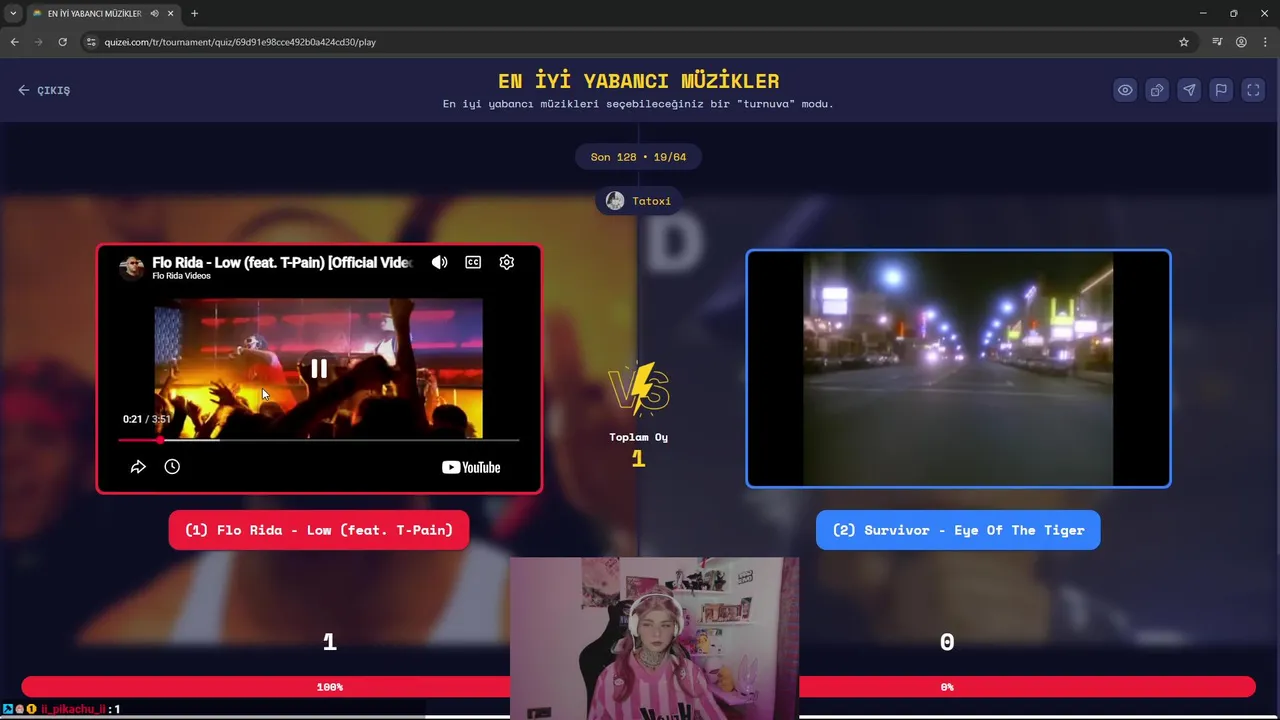Open the Flo Rida - Low video title link
Image resolution: width=1280 pixels, height=720 pixels.
click(282, 262)
